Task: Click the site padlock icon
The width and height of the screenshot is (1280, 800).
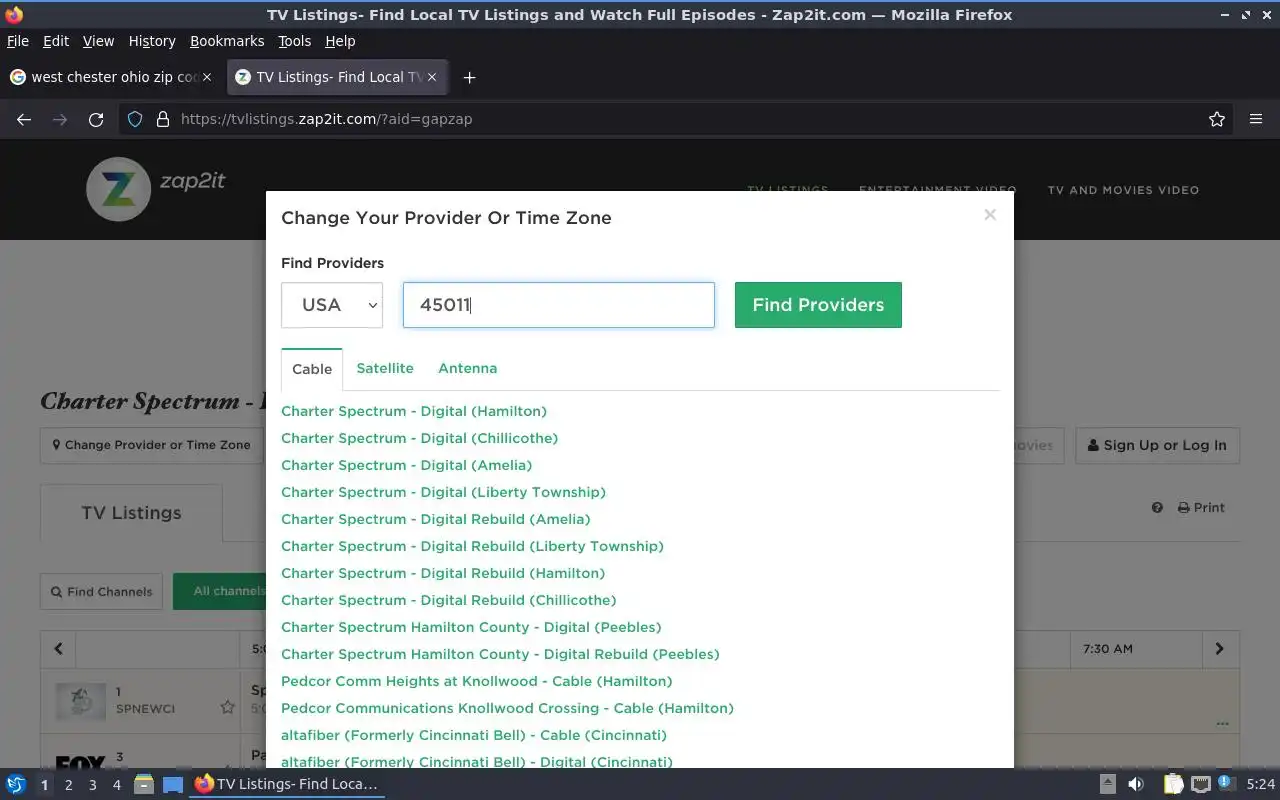Action: [x=163, y=119]
